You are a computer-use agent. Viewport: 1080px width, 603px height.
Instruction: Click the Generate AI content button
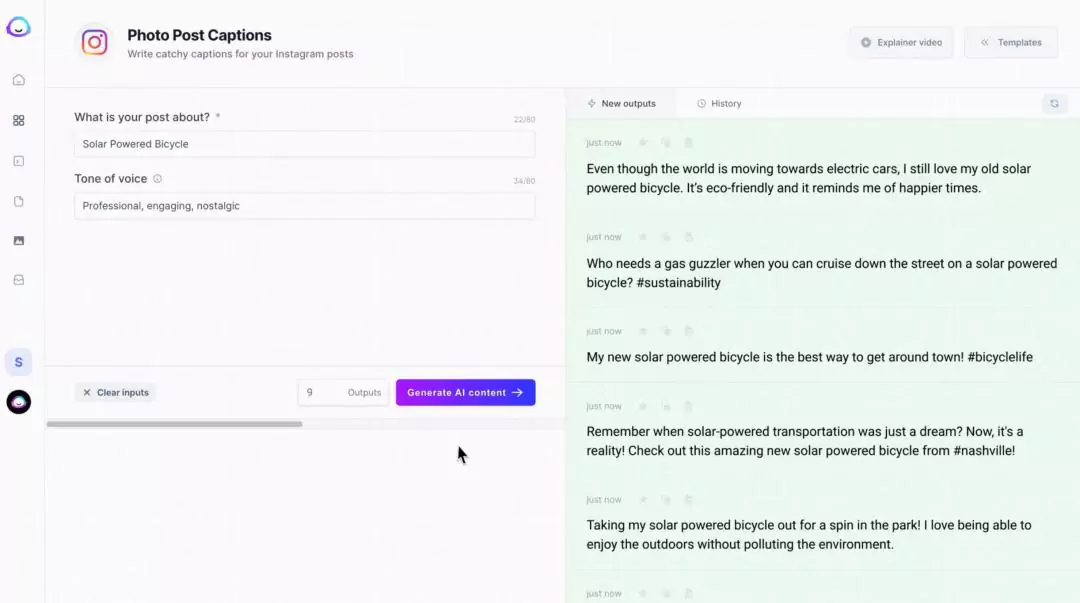click(x=466, y=392)
